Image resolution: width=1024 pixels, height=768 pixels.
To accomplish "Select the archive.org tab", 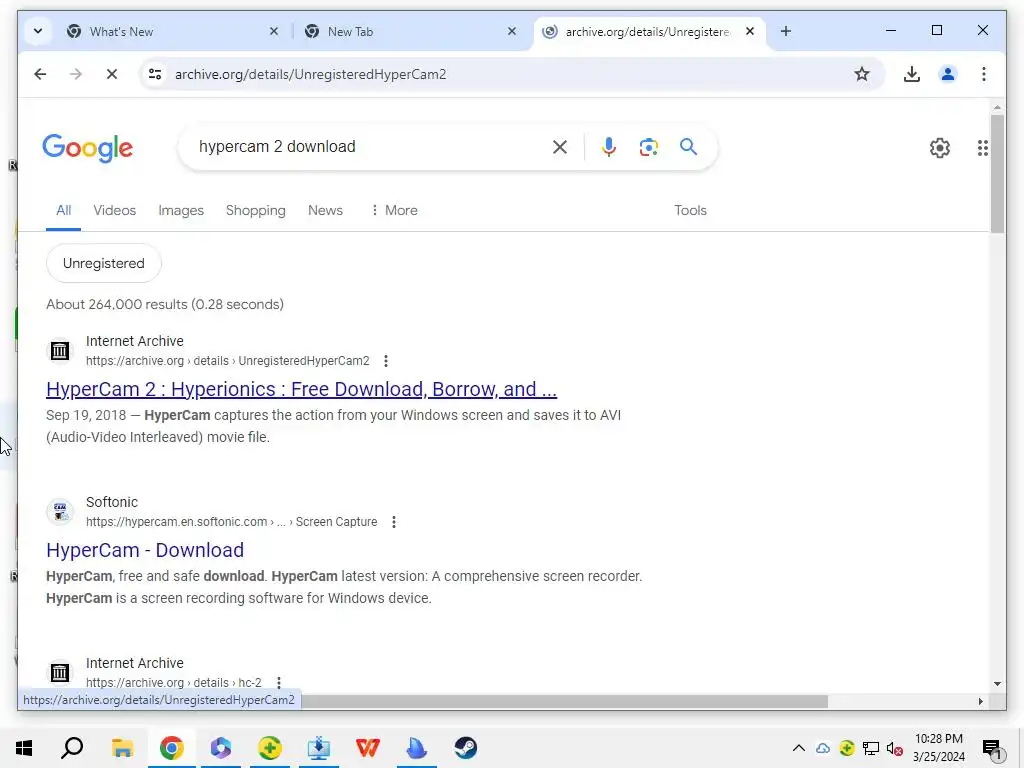I will 647,31.
